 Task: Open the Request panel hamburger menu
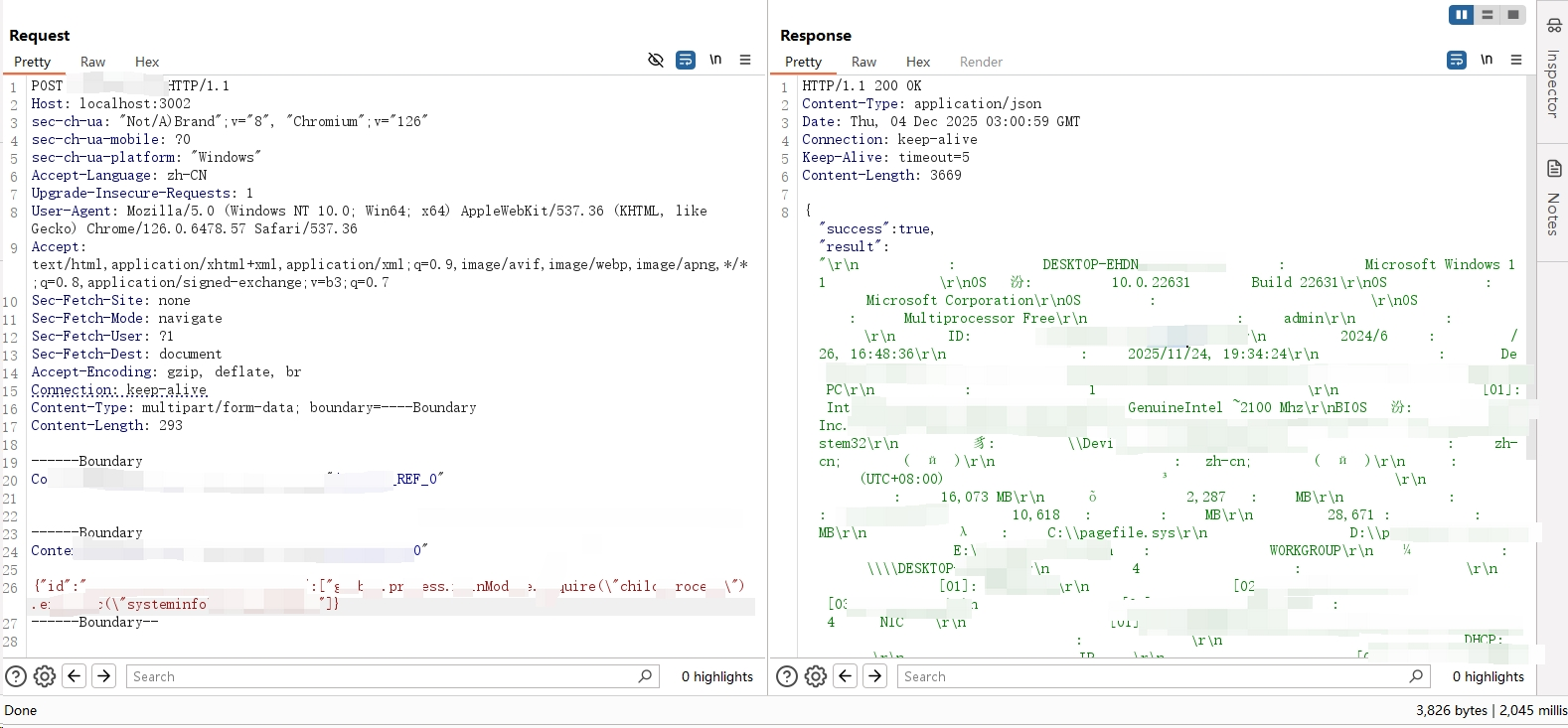pyautogui.click(x=745, y=60)
